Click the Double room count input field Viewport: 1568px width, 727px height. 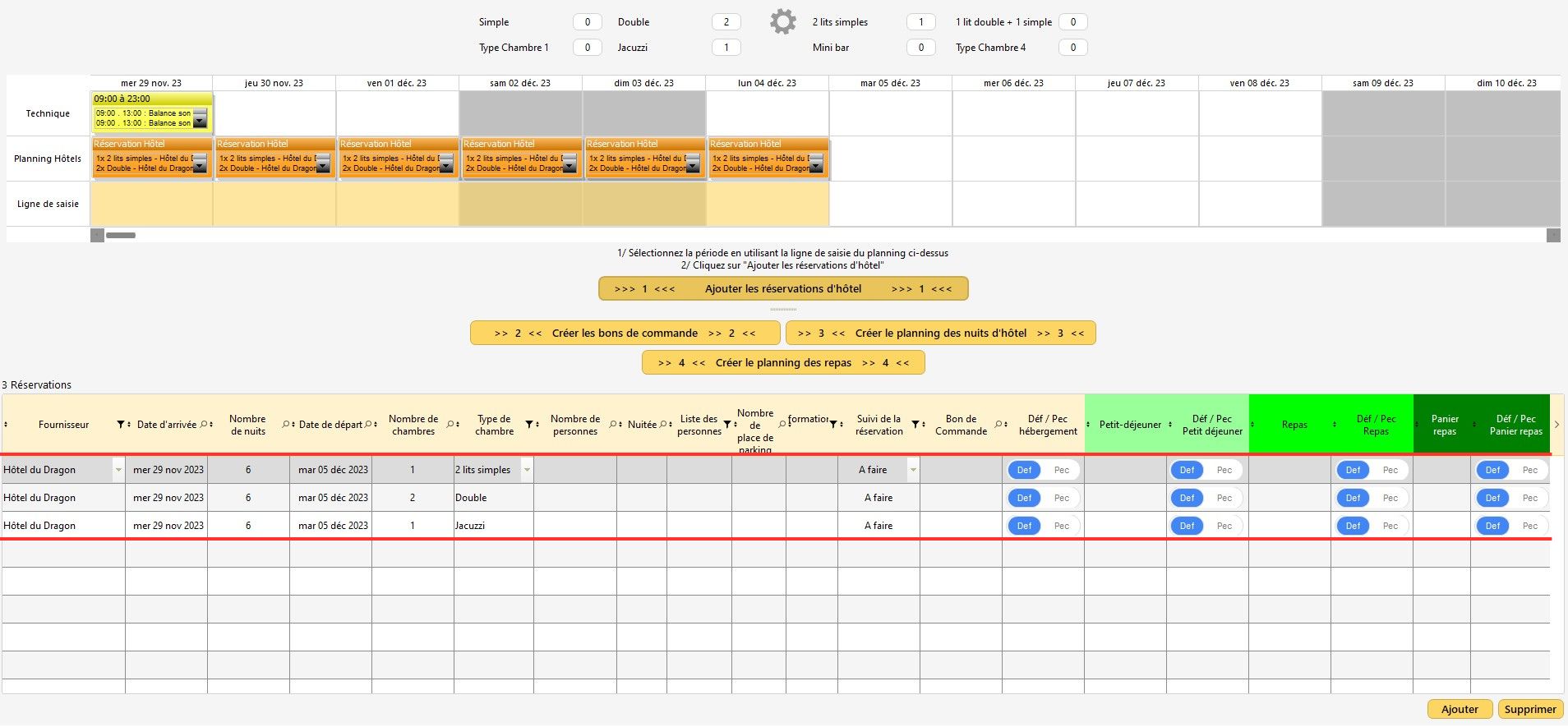pos(726,22)
